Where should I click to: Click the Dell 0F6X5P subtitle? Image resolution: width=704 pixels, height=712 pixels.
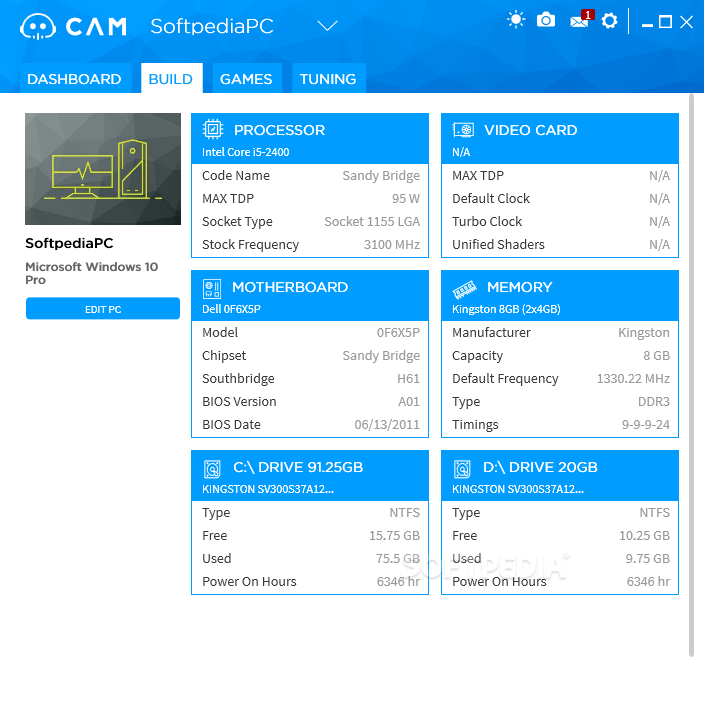tap(231, 309)
